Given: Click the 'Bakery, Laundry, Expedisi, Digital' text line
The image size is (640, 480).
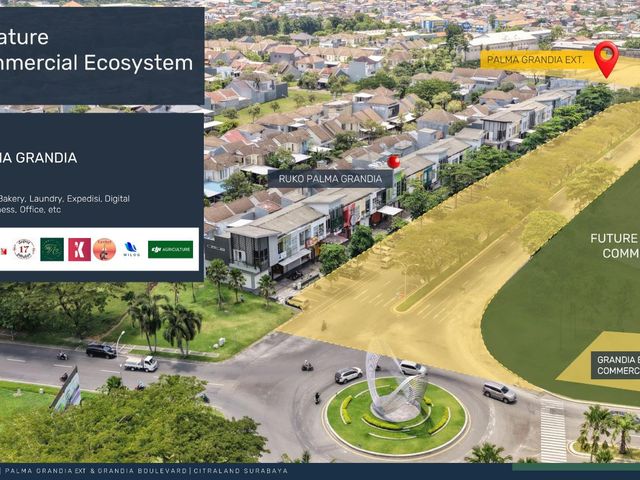Looking at the screenshot, I should click(64, 199).
